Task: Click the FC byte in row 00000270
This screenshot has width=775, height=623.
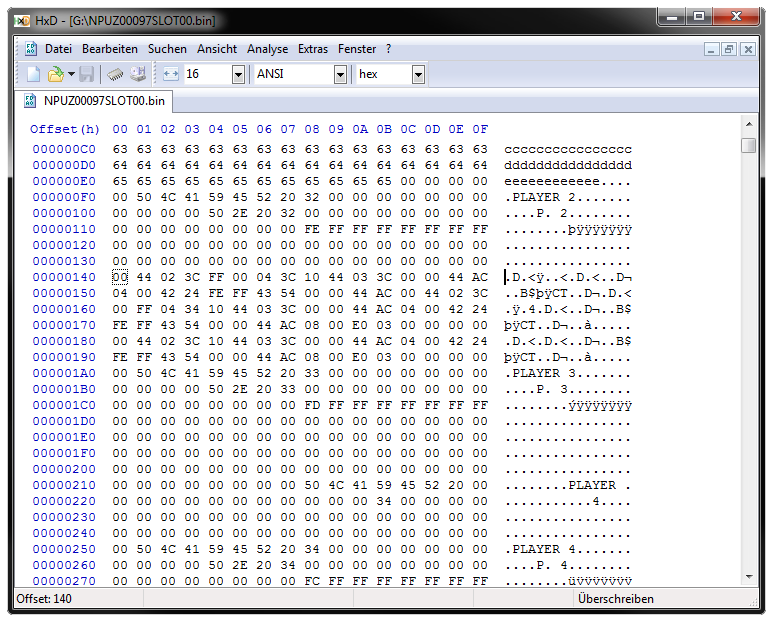Action: pyautogui.click(x=312, y=581)
